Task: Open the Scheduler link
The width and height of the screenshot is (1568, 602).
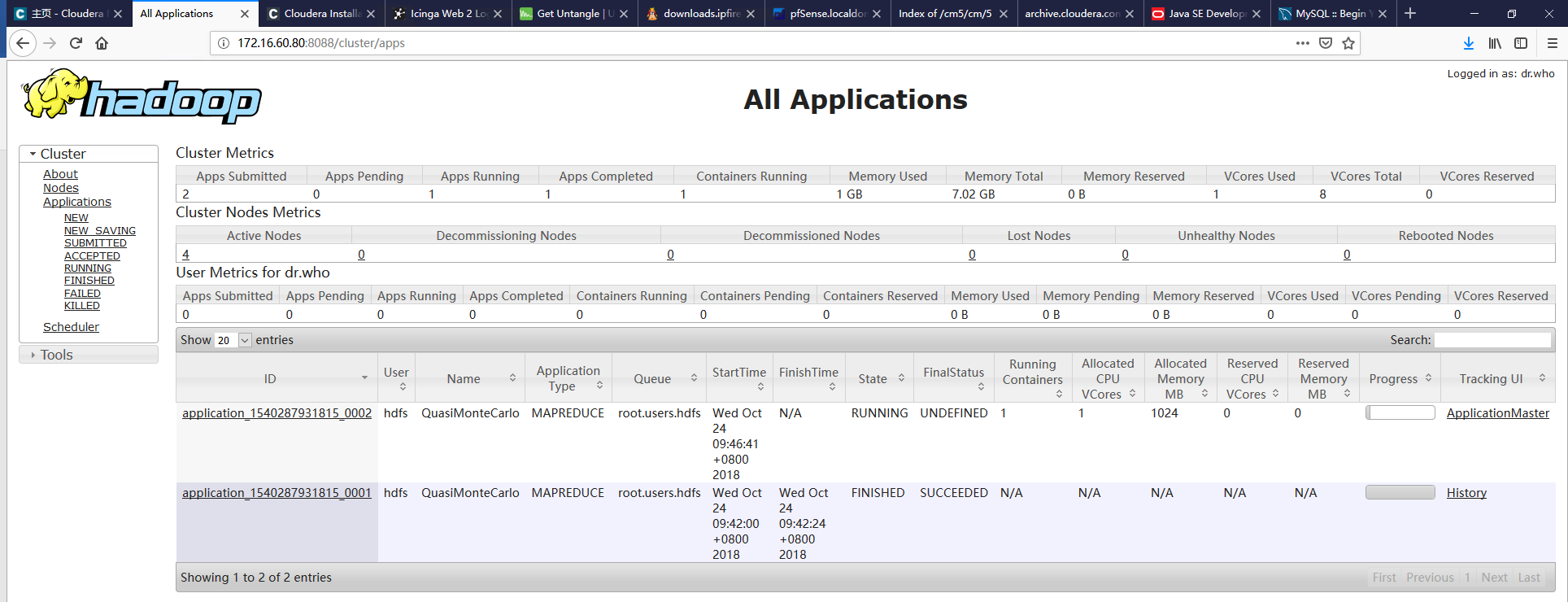Action: click(x=71, y=327)
